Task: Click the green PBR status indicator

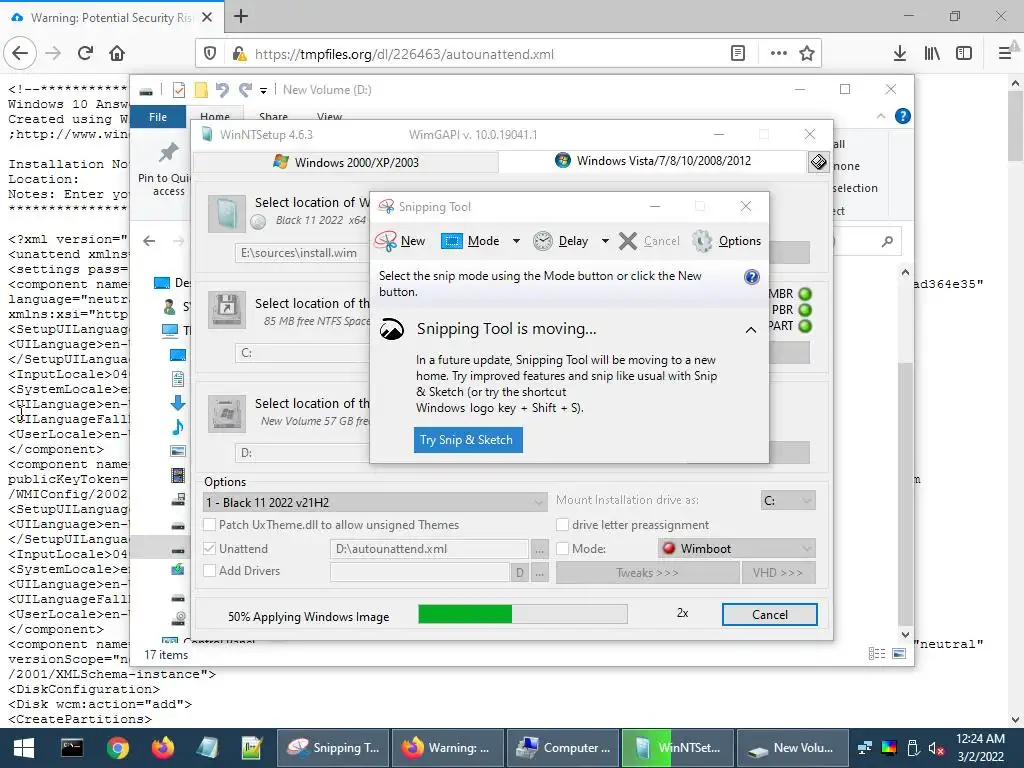Action: coord(805,310)
